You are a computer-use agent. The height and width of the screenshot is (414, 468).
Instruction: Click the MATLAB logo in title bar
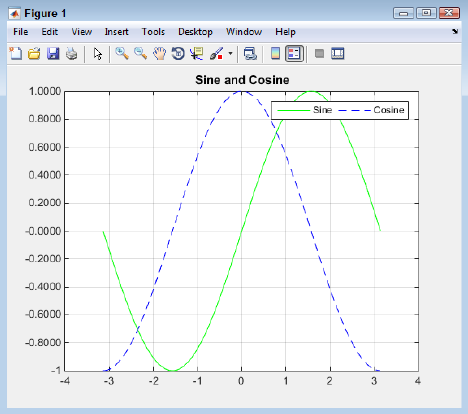(15, 13)
